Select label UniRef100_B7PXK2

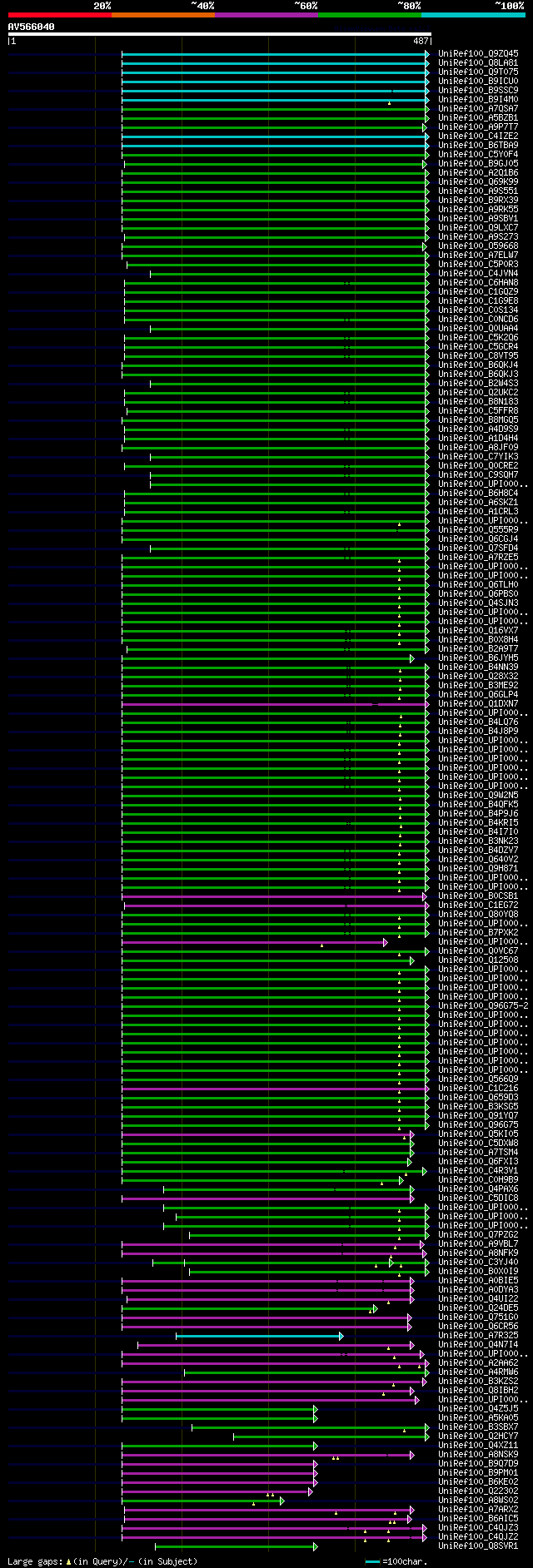point(478,933)
